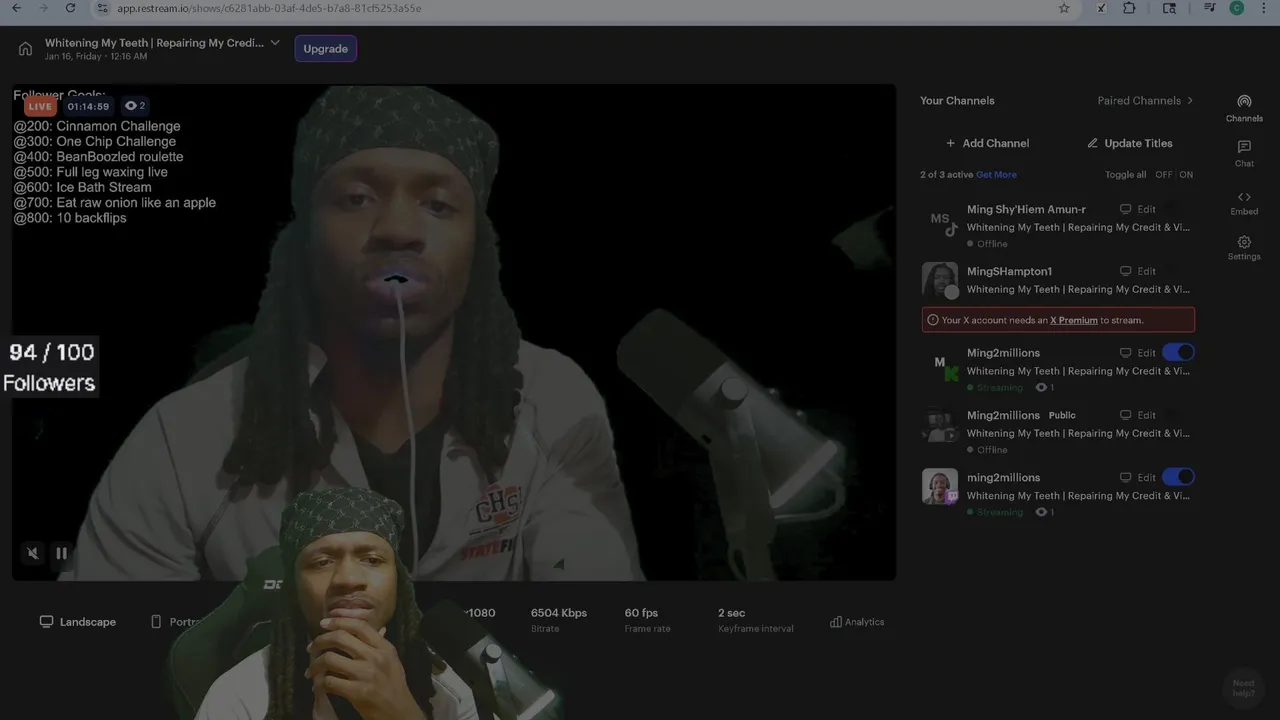
Task: Click the 2 sec keyframe interval value
Action: pyautogui.click(x=731, y=613)
